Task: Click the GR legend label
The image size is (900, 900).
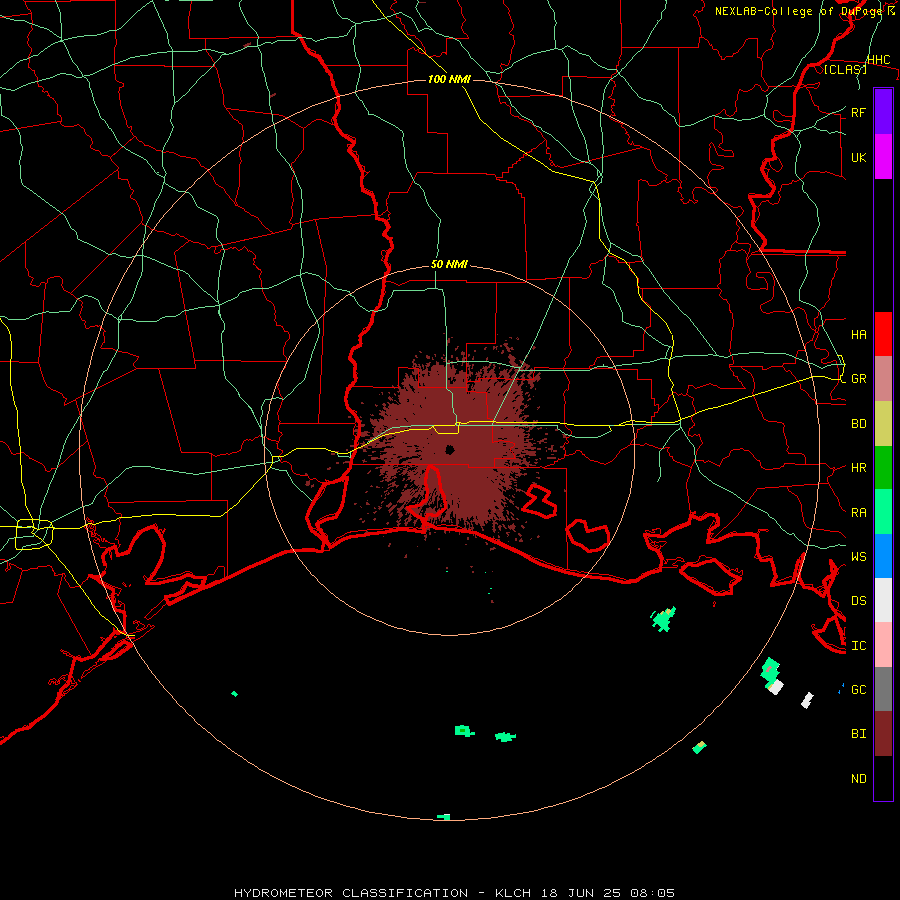Action: click(858, 379)
